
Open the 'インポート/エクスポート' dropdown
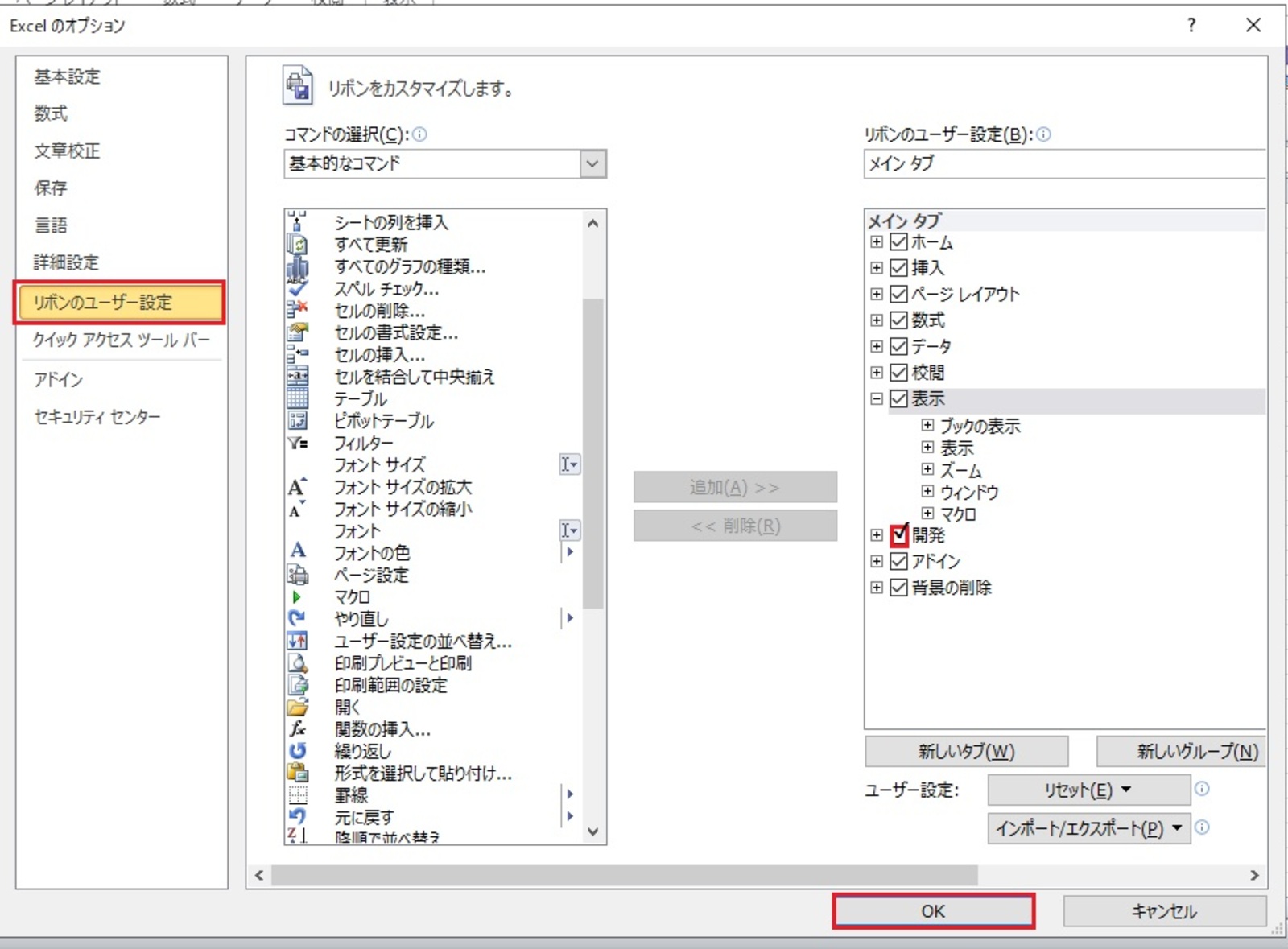click(x=1088, y=827)
